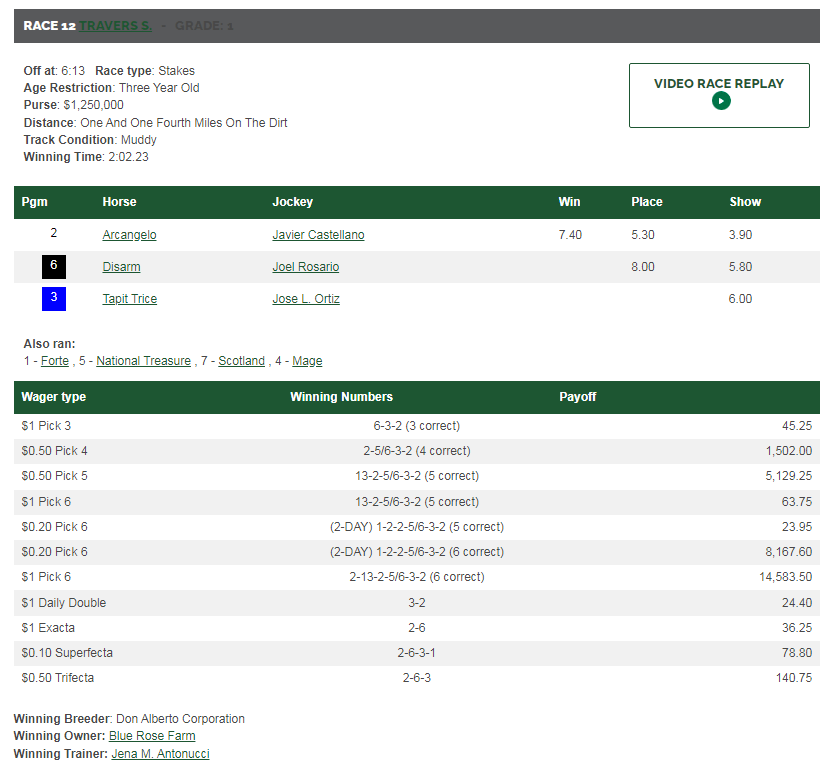Open Arcangelo horse profile link
Viewport: 839px width, 768px height.
129,235
